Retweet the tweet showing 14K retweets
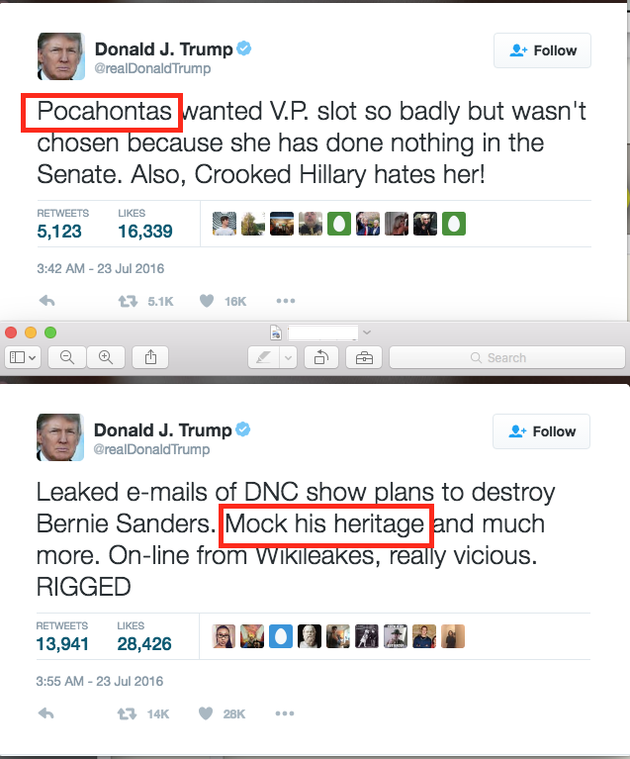 click(x=127, y=714)
